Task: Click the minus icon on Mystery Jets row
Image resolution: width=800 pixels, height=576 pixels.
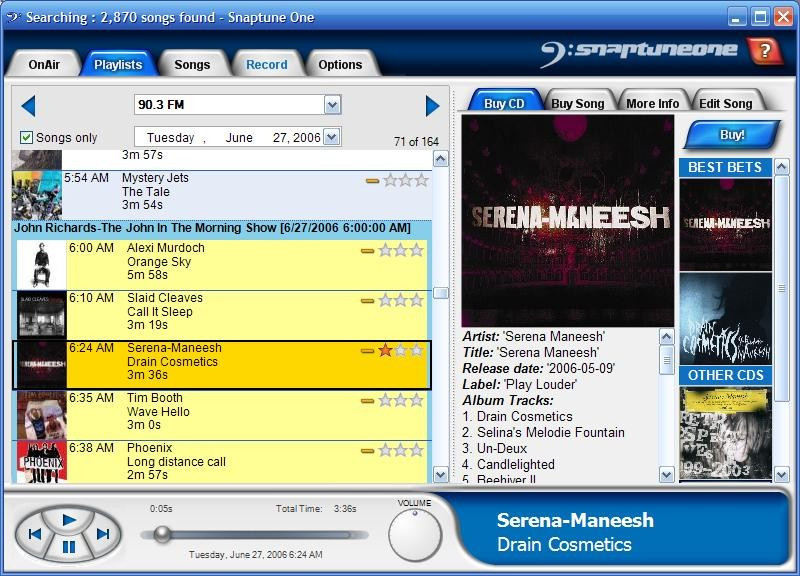Action: tap(372, 181)
